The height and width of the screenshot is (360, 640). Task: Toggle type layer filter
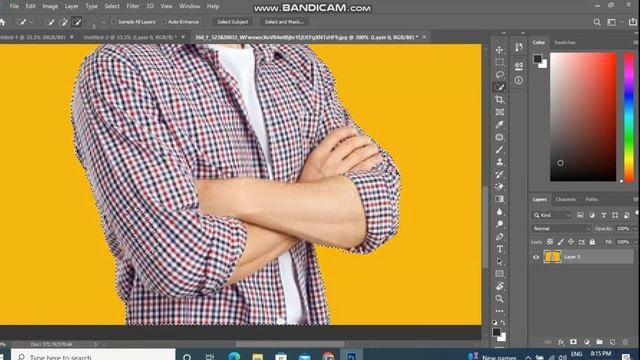pos(603,215)
